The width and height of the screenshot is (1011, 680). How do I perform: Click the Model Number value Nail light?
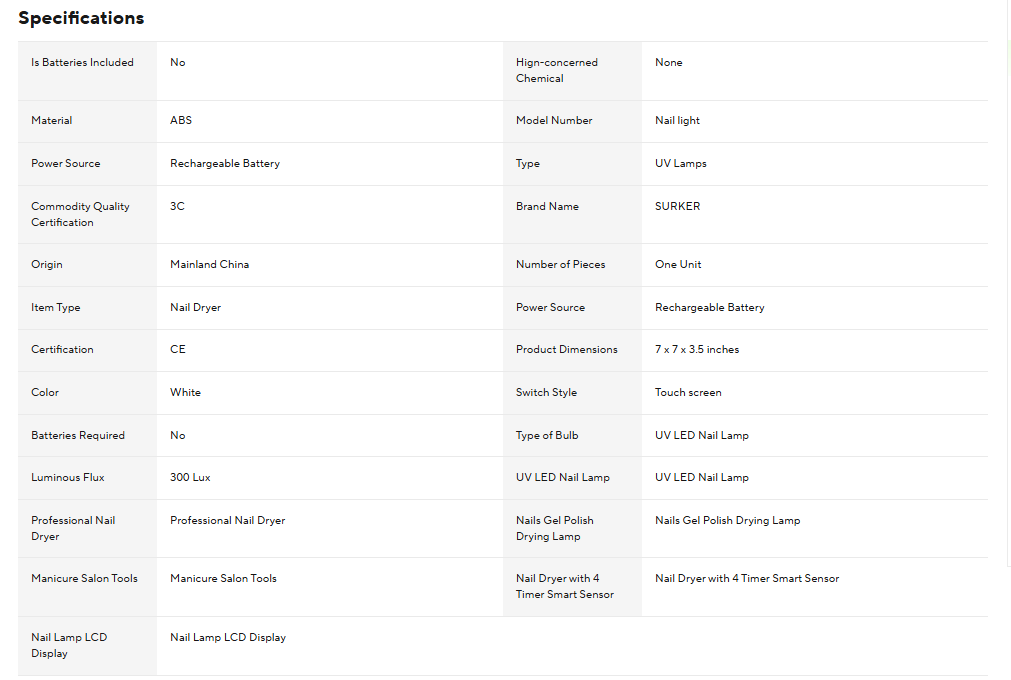pos(677,121)
